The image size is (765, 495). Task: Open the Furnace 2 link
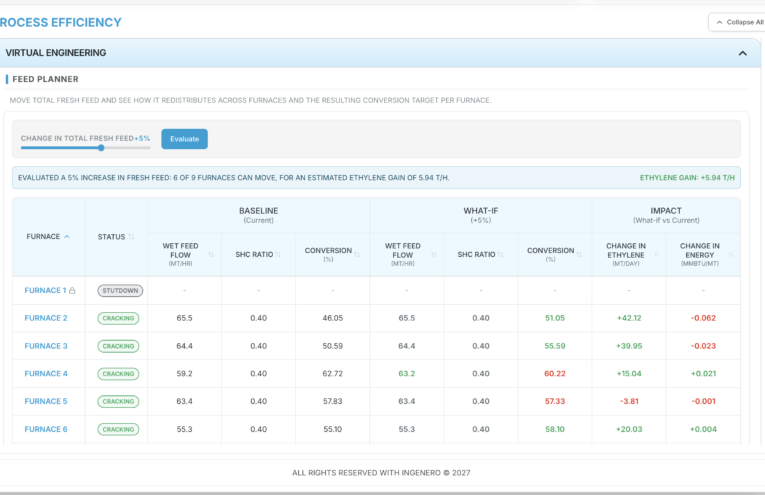(x=46, y=318)
